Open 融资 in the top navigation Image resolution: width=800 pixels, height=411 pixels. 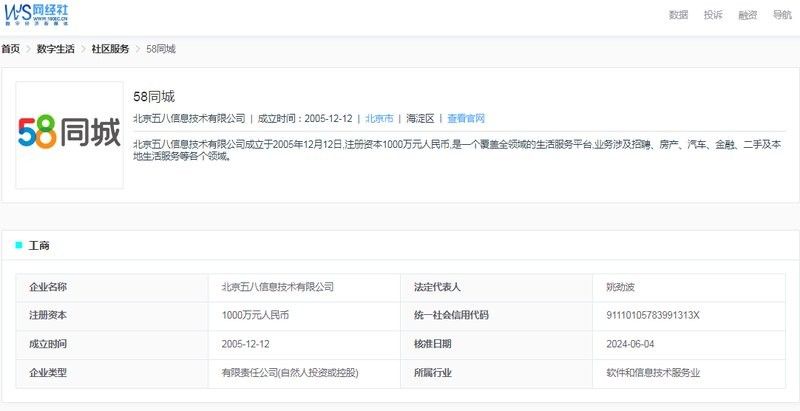747,15
